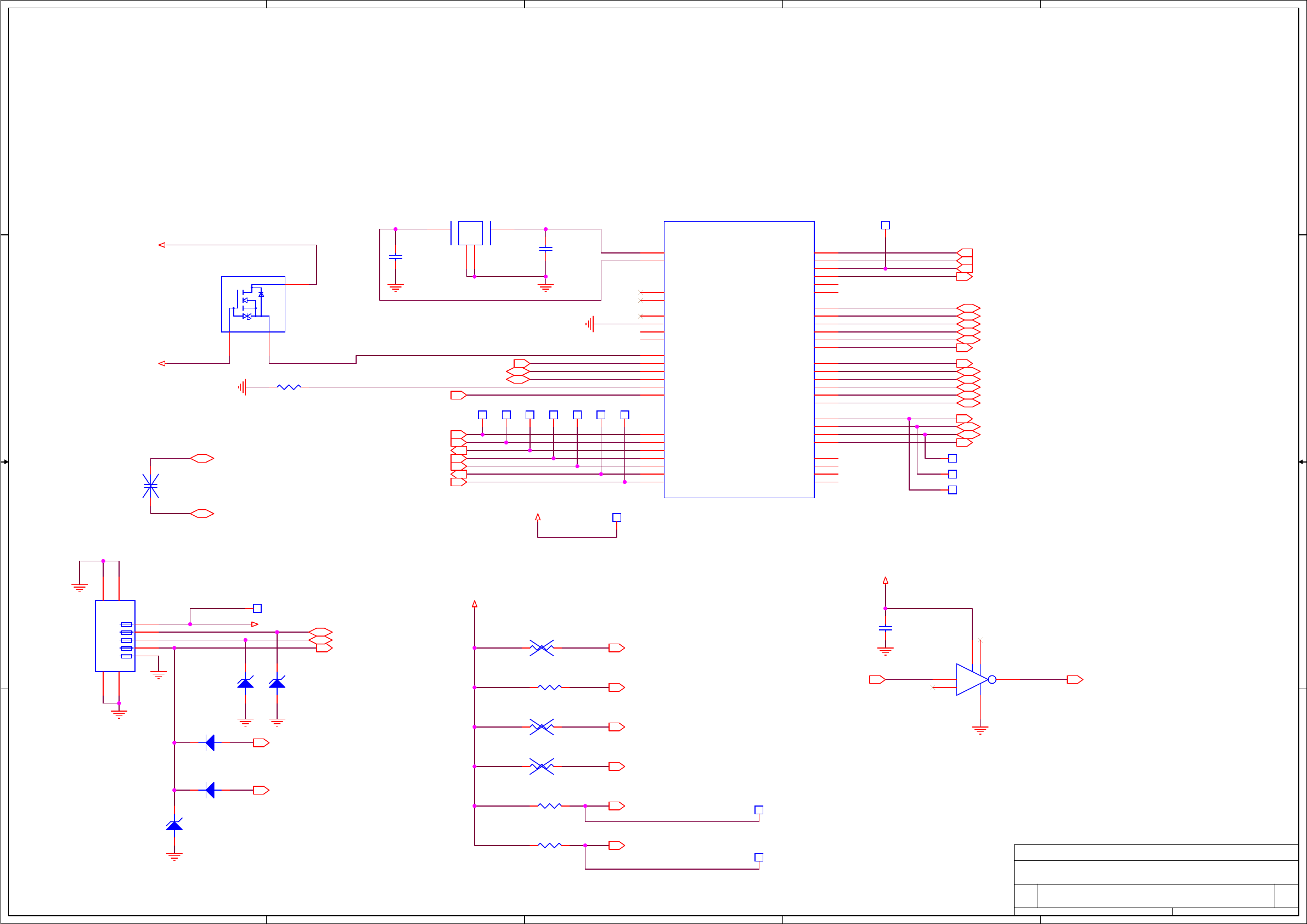Screen dimensions: 1307x924
Task: Click the power arrow atop the pull-up rail
Action: click(474, 604)
